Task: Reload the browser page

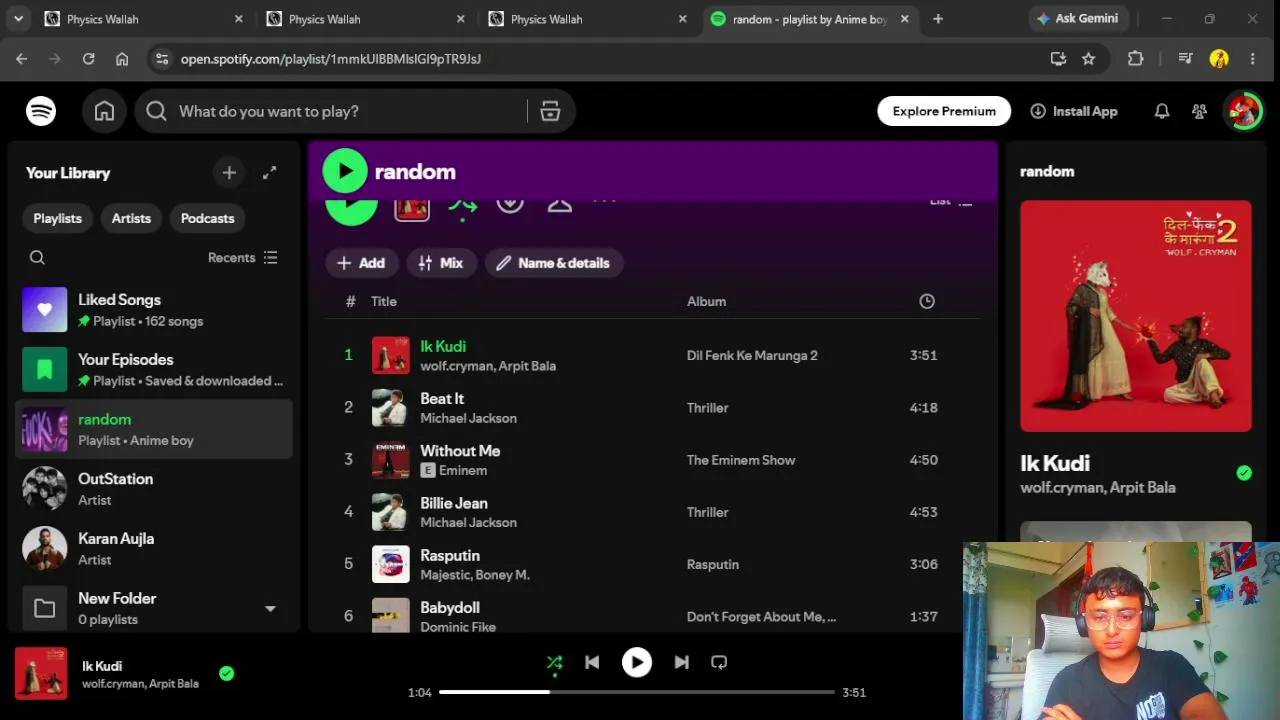Action: click(x=88, y=59)
